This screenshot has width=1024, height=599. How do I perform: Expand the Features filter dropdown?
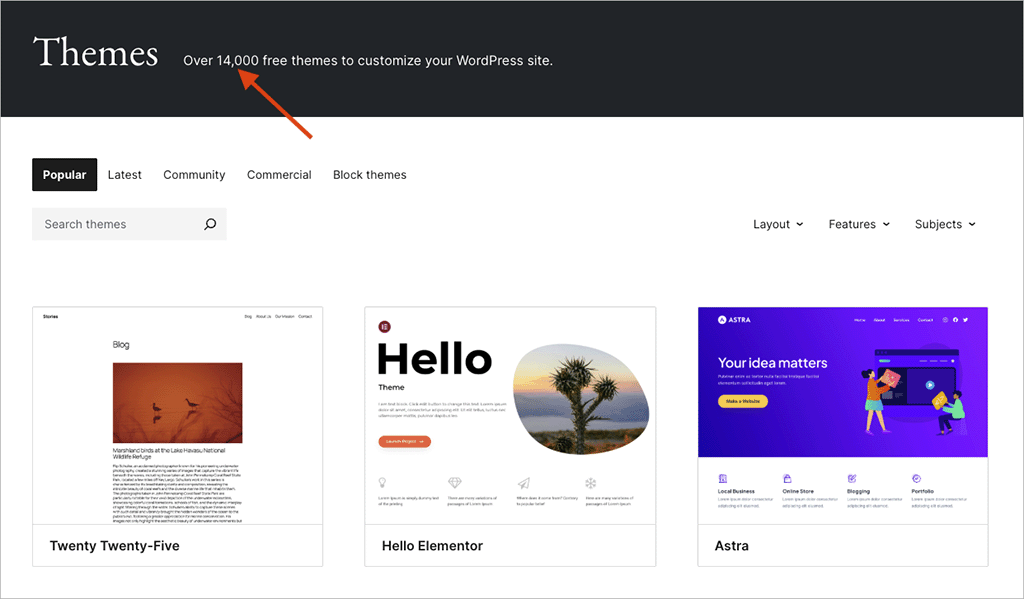[859, 224]
